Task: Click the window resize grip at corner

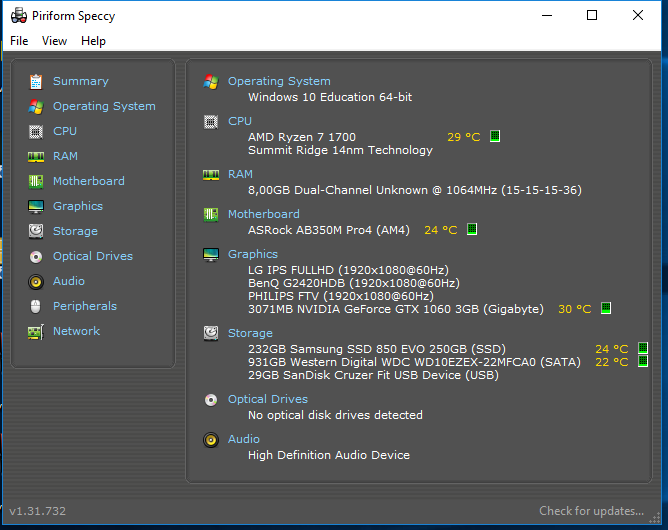Action: [x=655, y=519]
